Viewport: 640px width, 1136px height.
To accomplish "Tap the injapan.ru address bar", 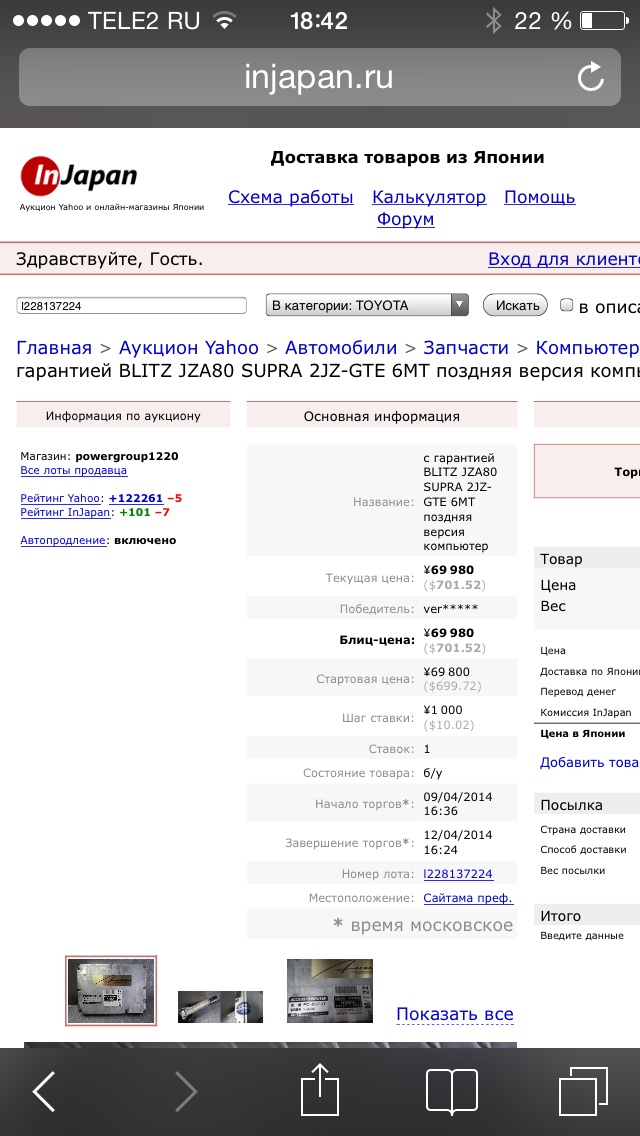I will (x=318, y=77).
